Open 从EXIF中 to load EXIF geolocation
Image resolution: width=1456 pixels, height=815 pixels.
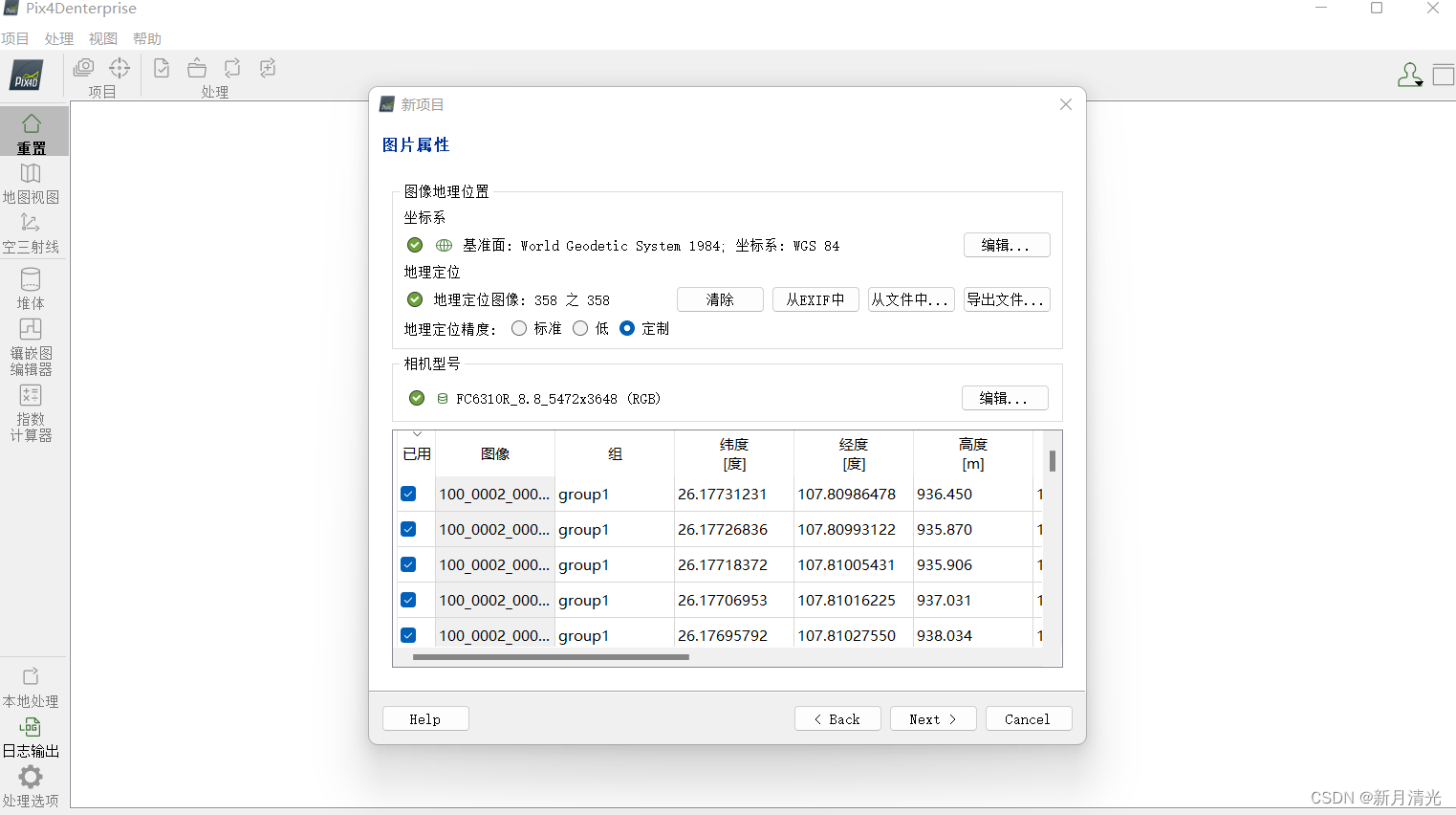[815, 299]
